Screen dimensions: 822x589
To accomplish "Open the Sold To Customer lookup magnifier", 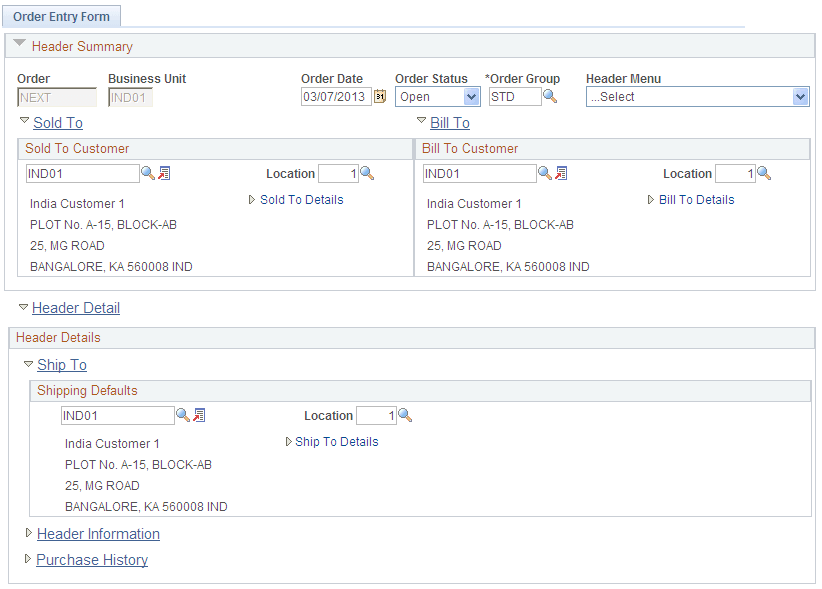I will coord(148,173).
